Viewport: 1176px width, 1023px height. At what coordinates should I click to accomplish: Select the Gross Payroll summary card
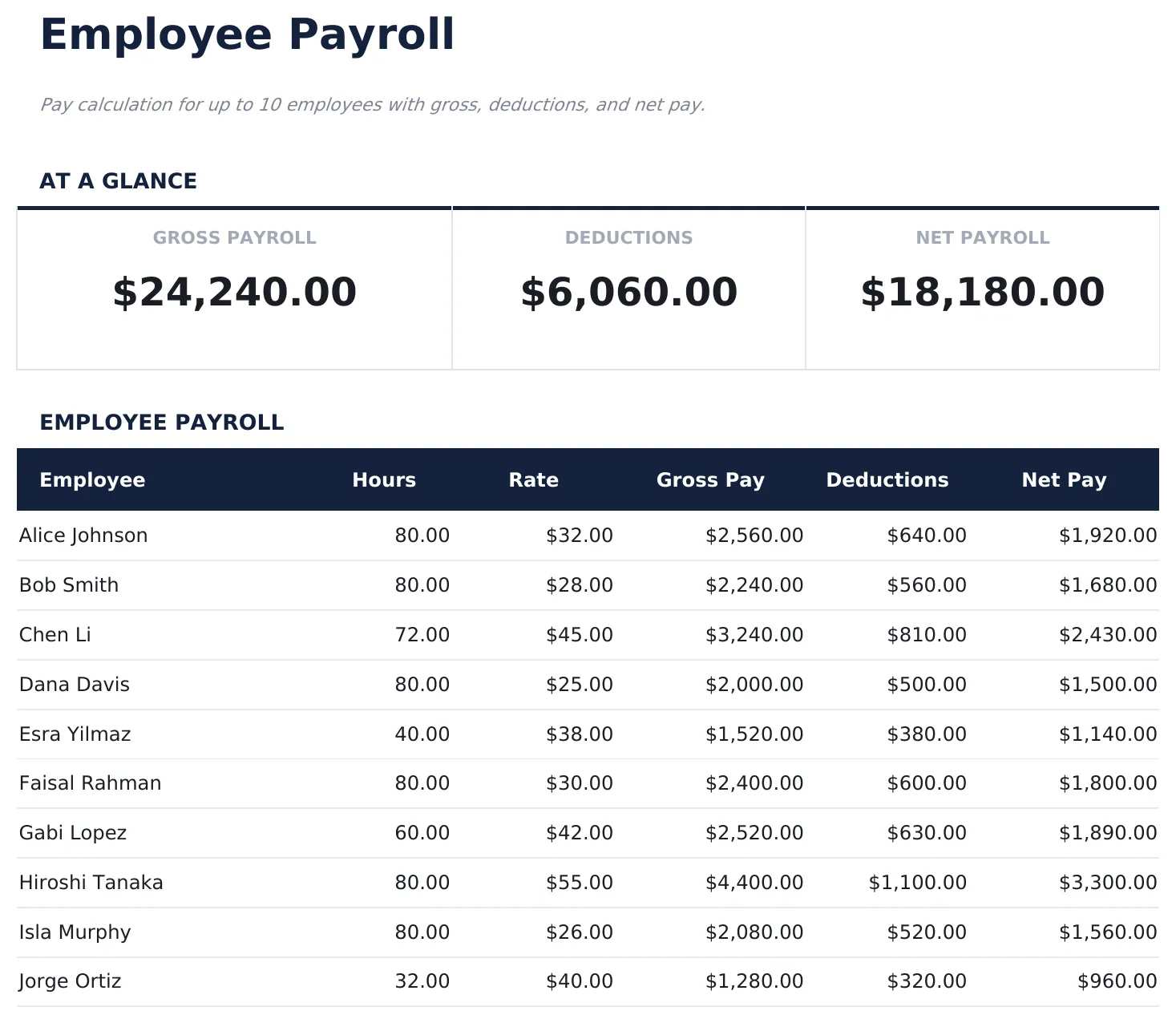(x=235, y=289)
